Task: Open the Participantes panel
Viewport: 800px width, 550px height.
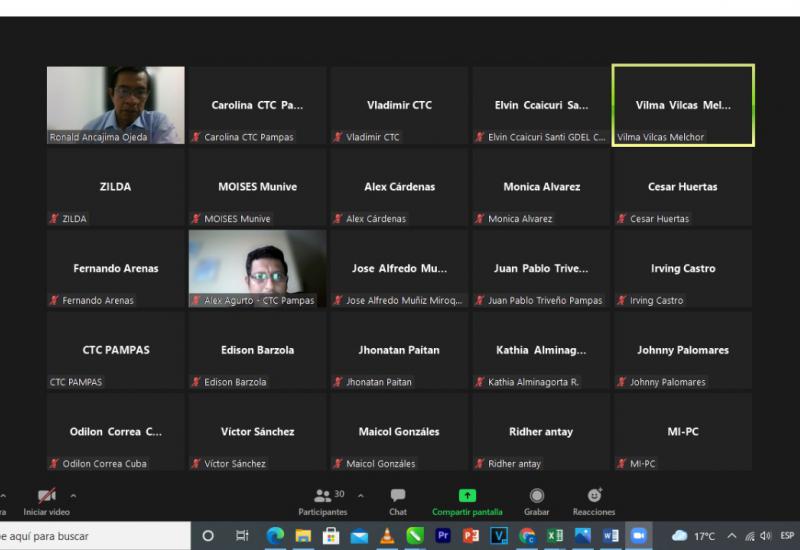Action: (x=323, y=501)
